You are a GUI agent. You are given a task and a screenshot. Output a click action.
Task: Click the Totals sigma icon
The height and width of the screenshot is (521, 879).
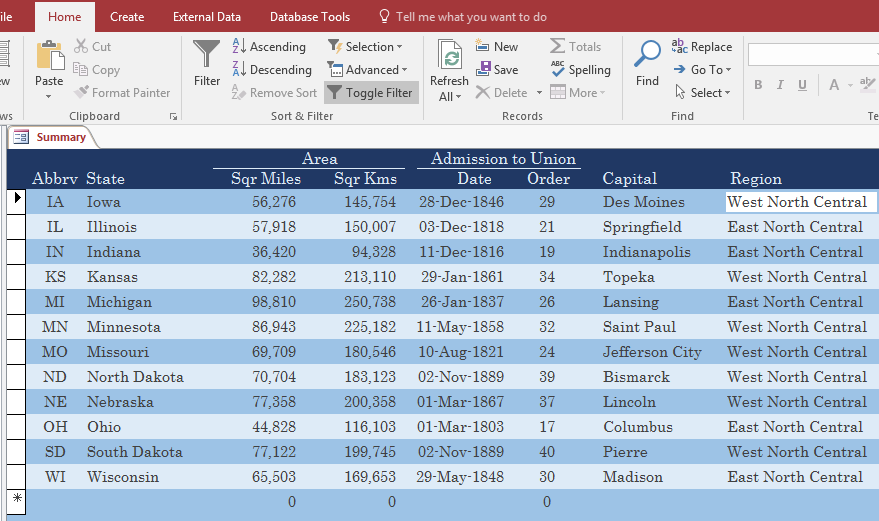557,46
